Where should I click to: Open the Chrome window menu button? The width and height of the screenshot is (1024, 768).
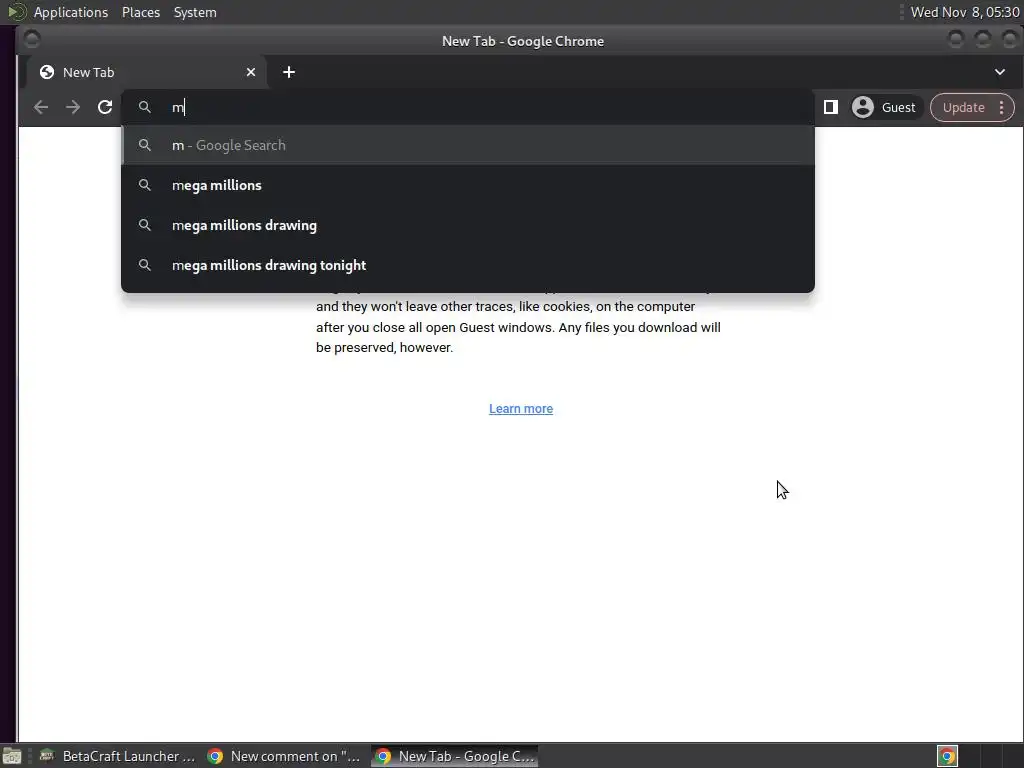pos(31,40)
